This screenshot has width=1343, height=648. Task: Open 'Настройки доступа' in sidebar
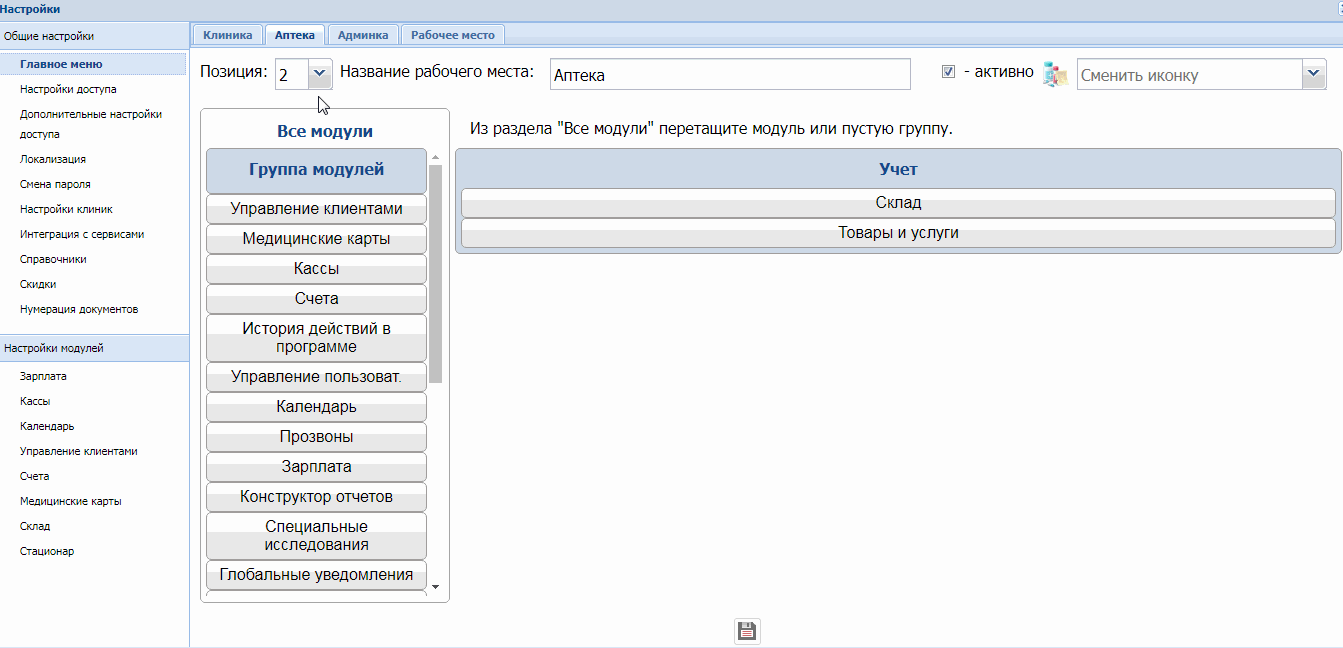[68, 89]
